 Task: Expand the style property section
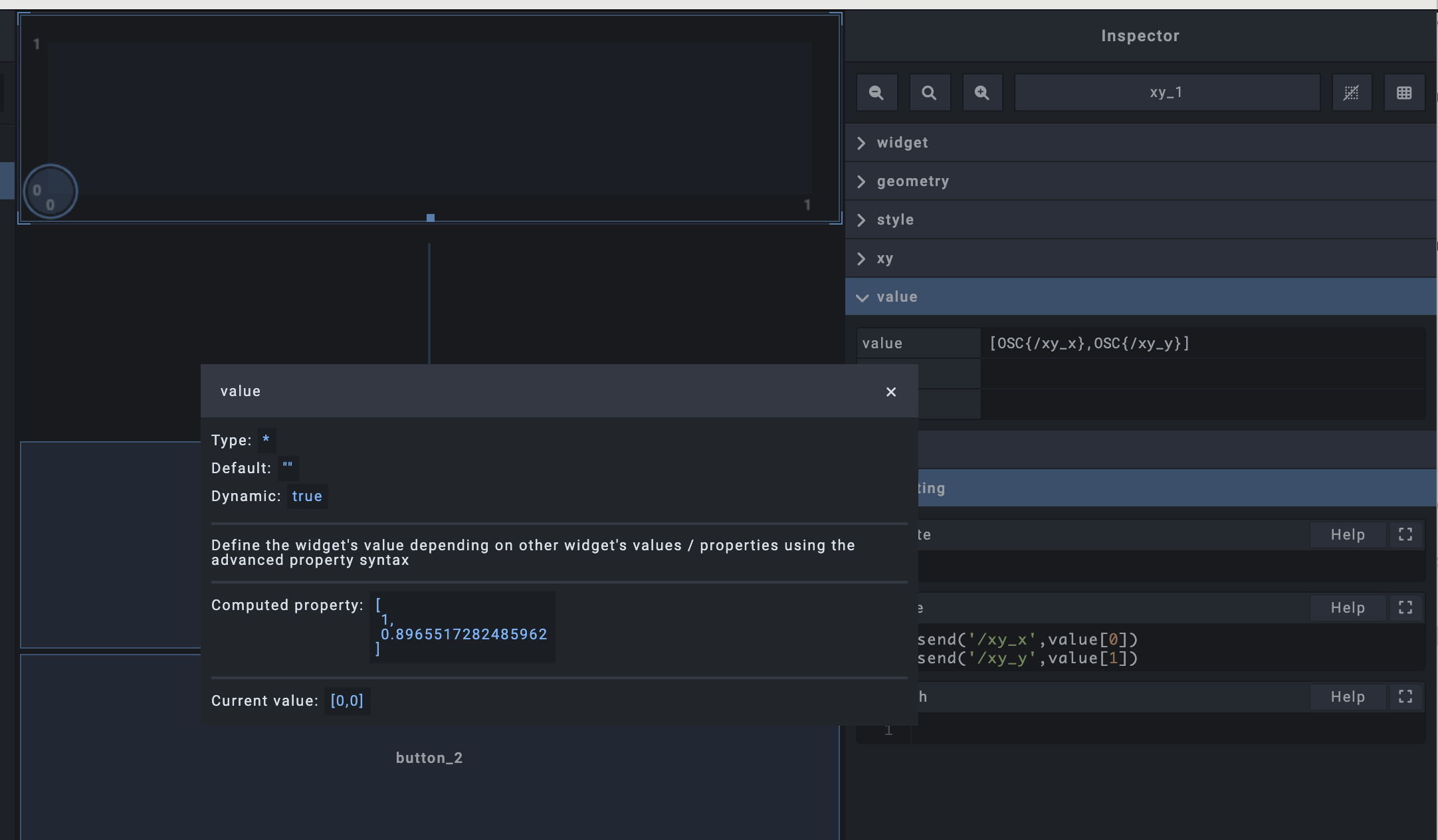click(x=894, y=220)
